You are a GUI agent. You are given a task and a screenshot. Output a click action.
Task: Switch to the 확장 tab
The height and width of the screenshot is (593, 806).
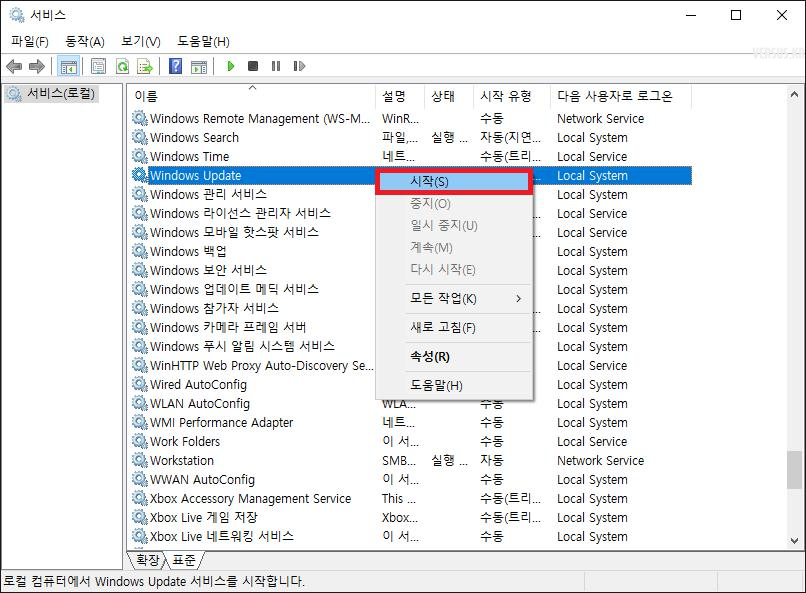pyautogui.click(x=148, y=560)
